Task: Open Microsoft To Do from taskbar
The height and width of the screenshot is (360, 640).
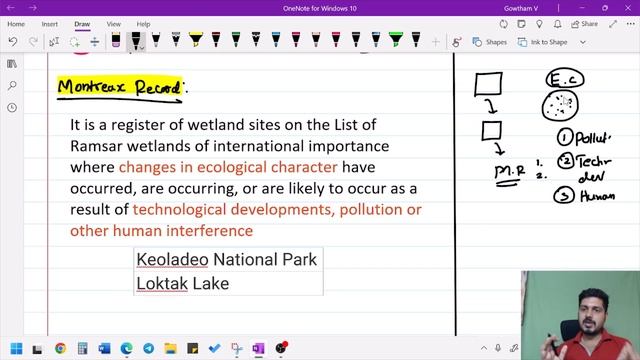Action: pos(215,348)
